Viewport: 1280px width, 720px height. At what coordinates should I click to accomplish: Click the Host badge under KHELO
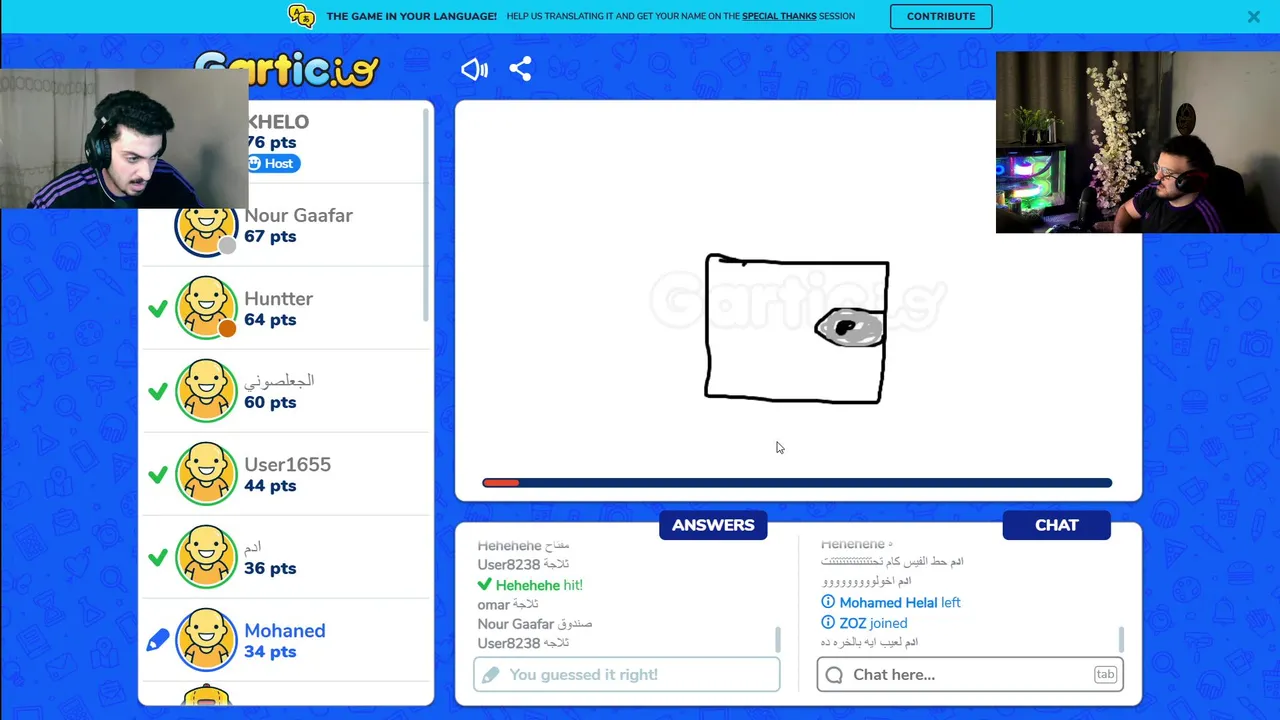[x=272, y=163]
